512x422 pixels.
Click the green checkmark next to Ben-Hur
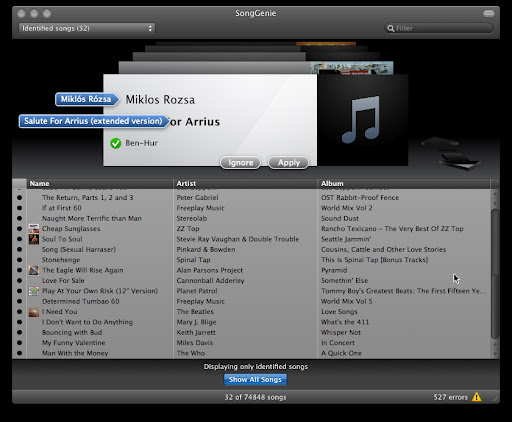[116, 143]
